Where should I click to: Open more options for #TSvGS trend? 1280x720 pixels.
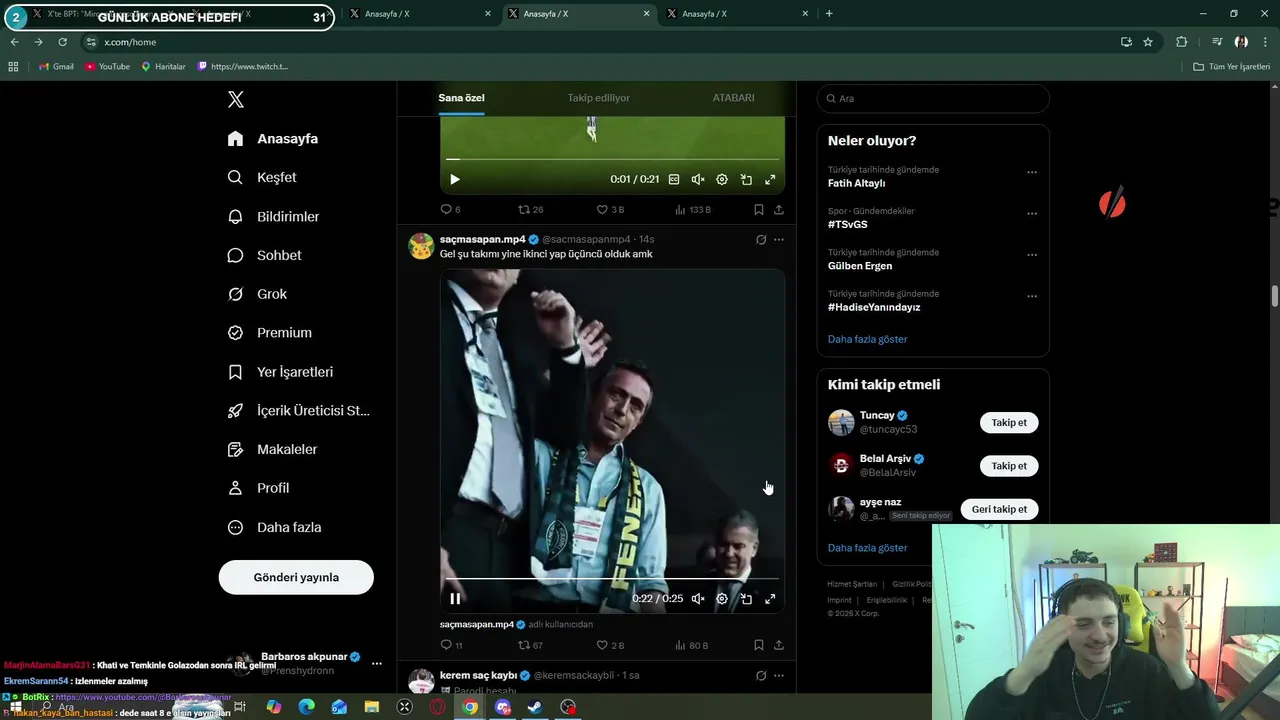[x=1032, y=213]
